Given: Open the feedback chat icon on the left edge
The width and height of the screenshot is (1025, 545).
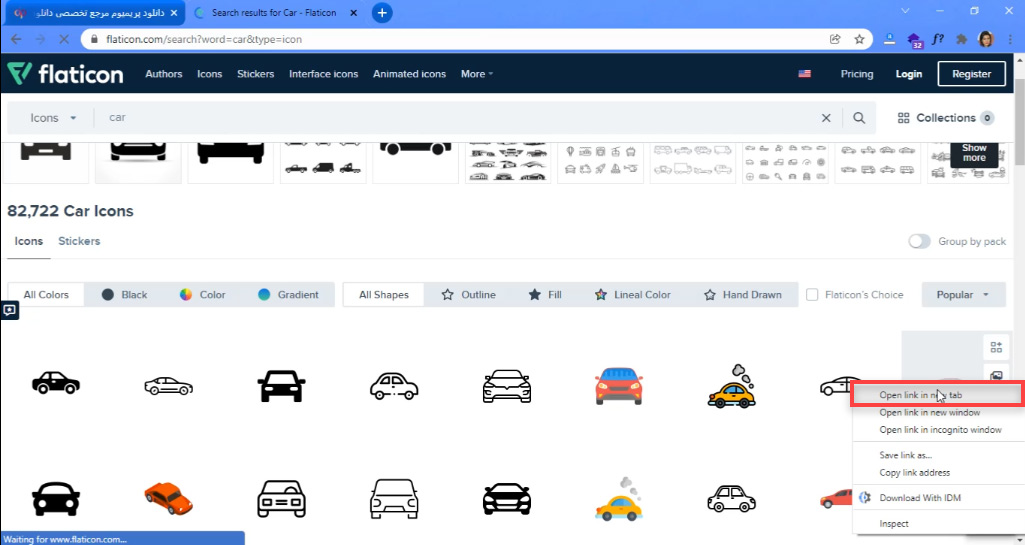Looking at the screenshot, I should point(9,310).
